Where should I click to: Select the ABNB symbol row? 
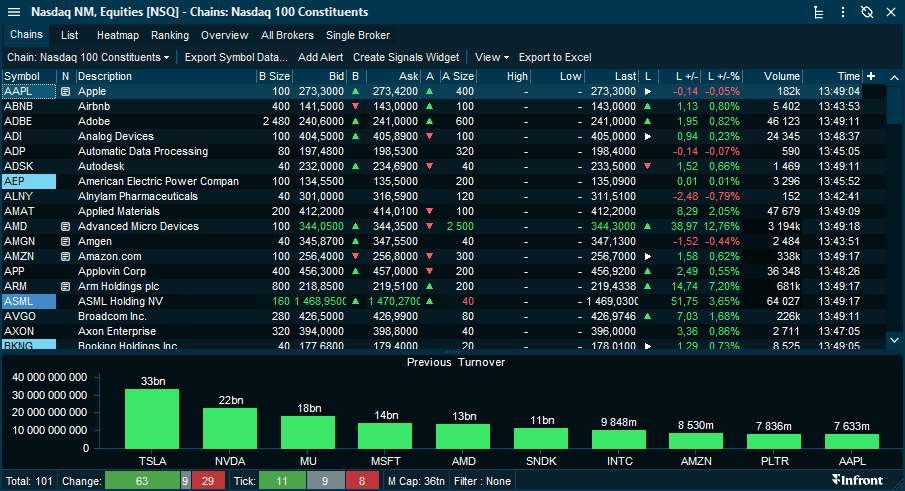point(29,106)
